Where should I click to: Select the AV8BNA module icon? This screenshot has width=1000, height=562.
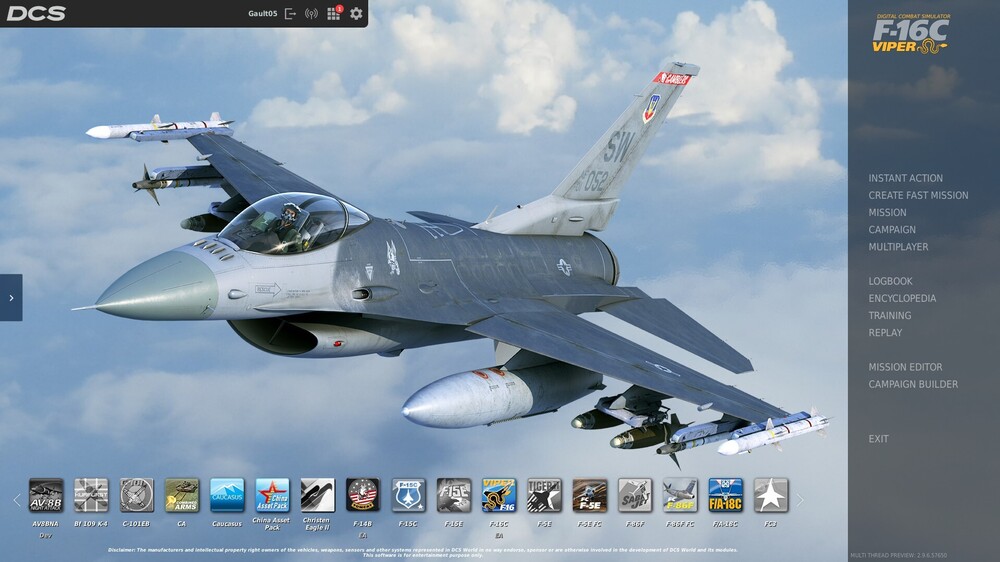[46, 495]
